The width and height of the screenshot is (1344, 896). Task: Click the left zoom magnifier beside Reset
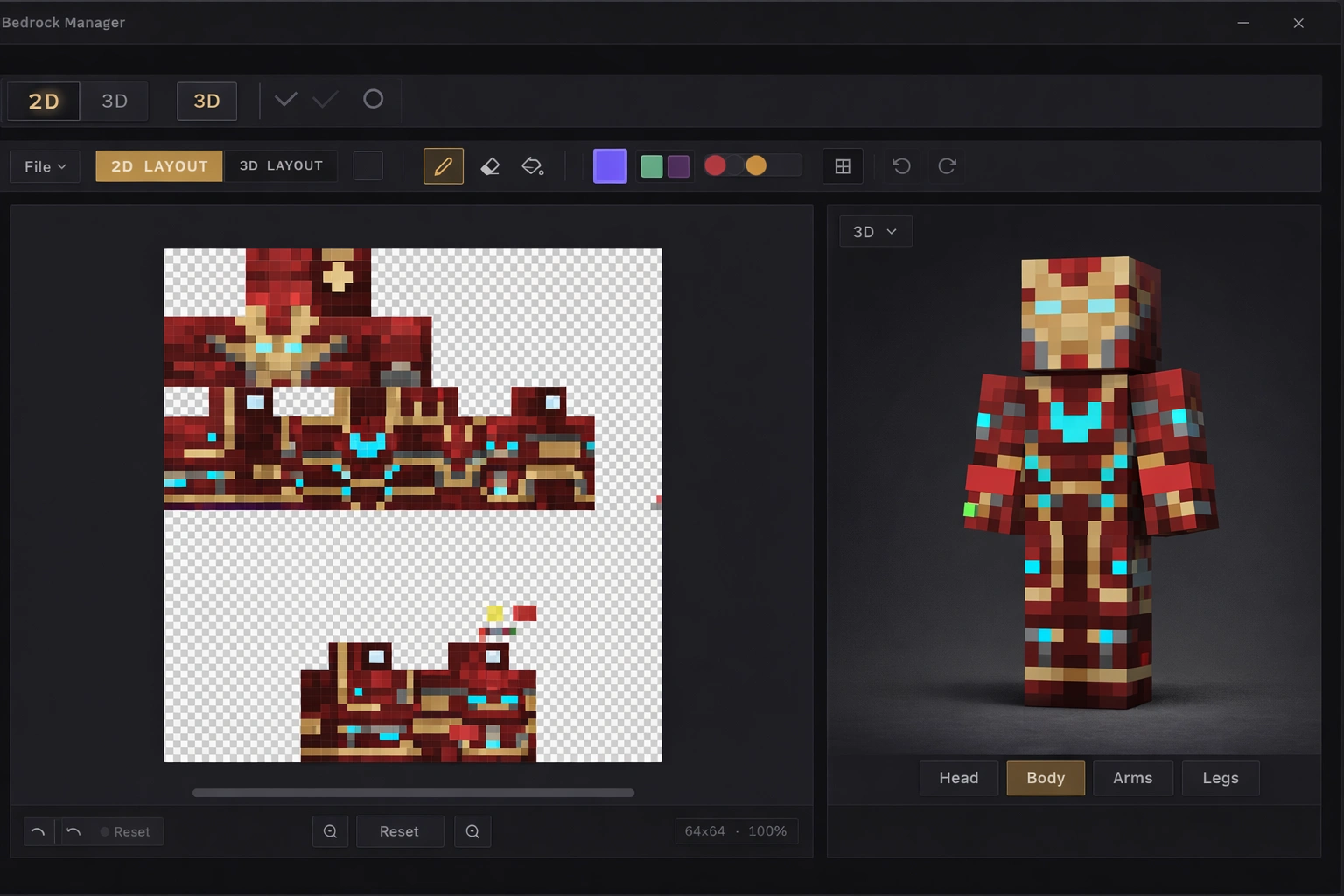click(330, 831)
